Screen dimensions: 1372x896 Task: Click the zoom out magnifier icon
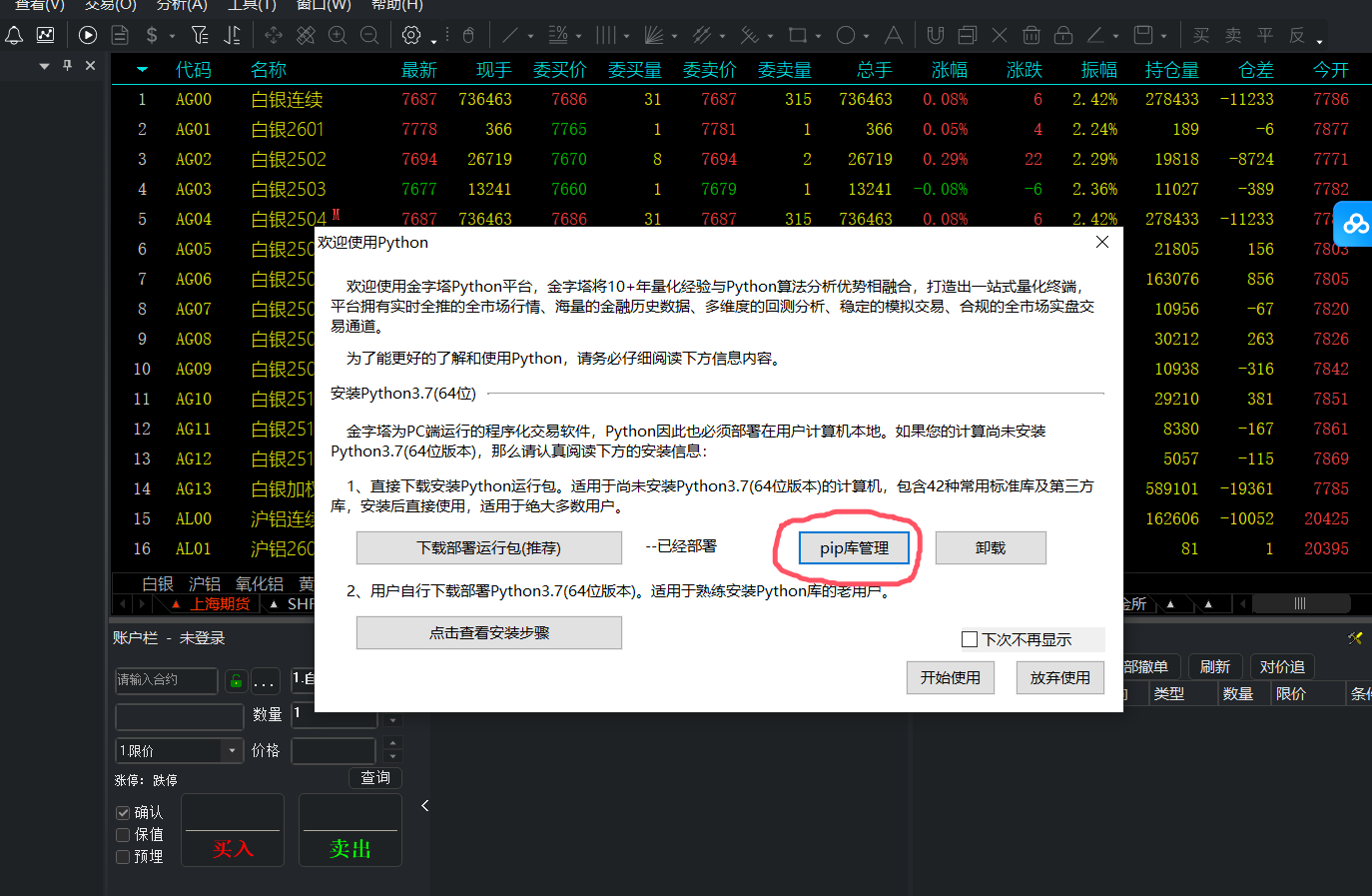tap(369, 35)
